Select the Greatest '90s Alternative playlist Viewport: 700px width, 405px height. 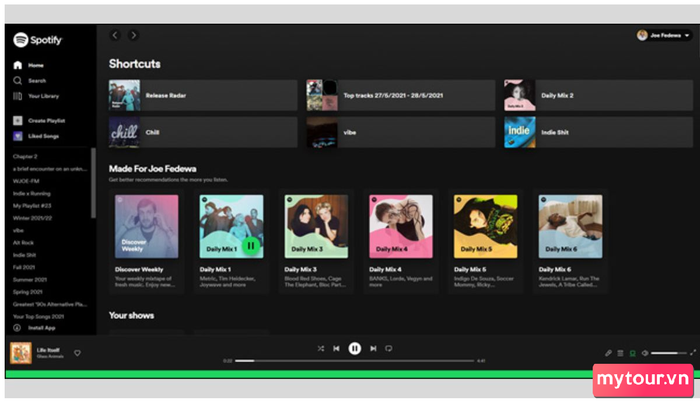pos(50,304)
